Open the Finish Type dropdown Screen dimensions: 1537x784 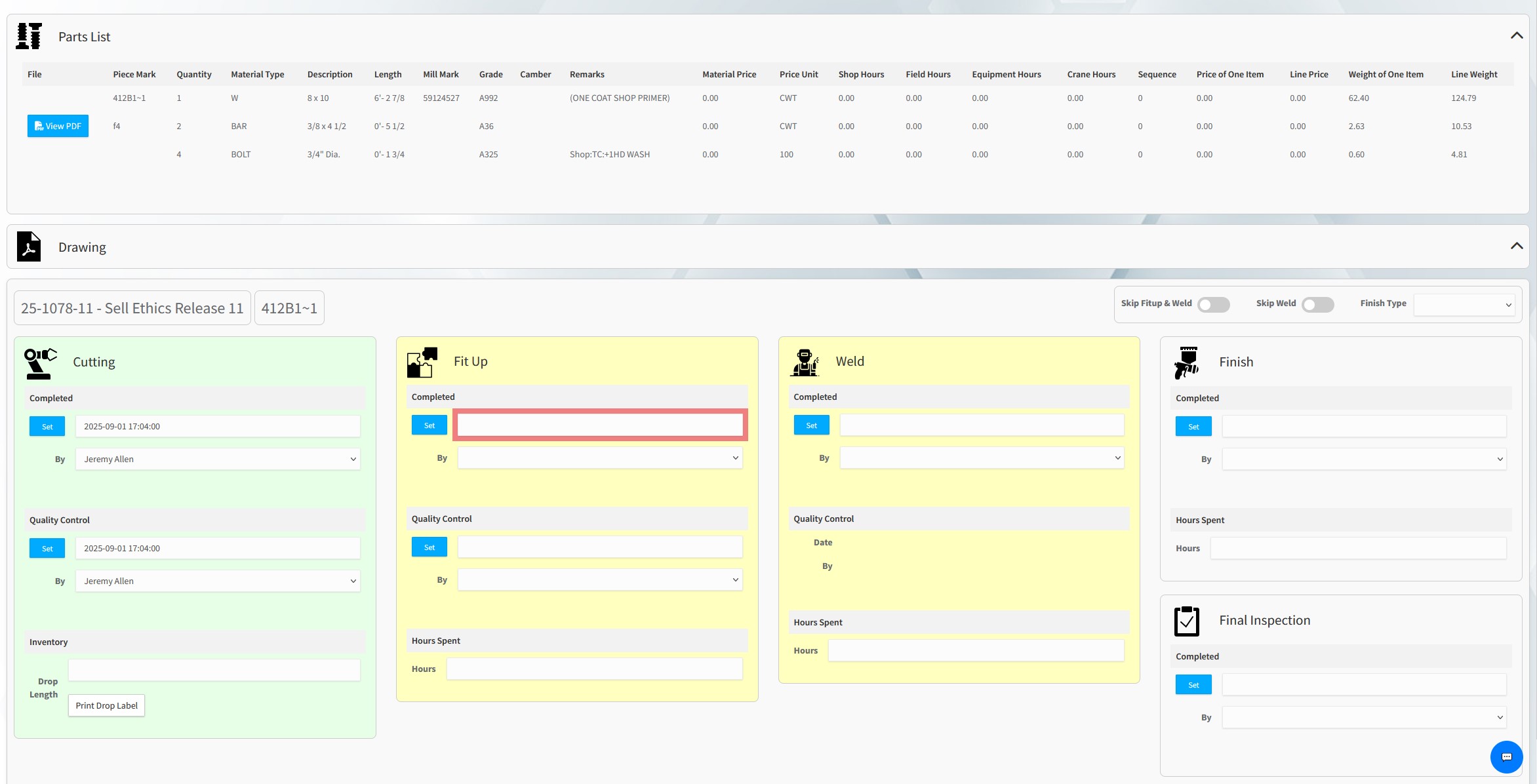click(1464, 305)
